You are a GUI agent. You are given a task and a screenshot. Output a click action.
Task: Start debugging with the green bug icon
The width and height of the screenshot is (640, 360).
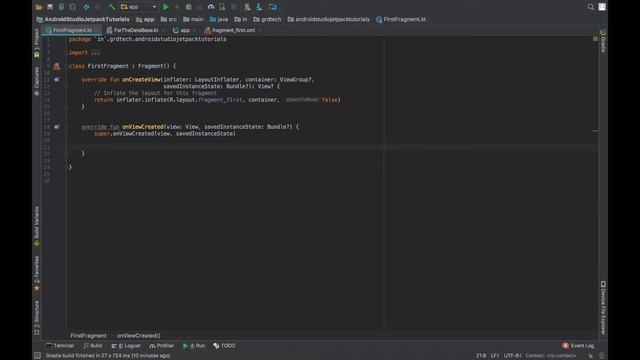189,7
